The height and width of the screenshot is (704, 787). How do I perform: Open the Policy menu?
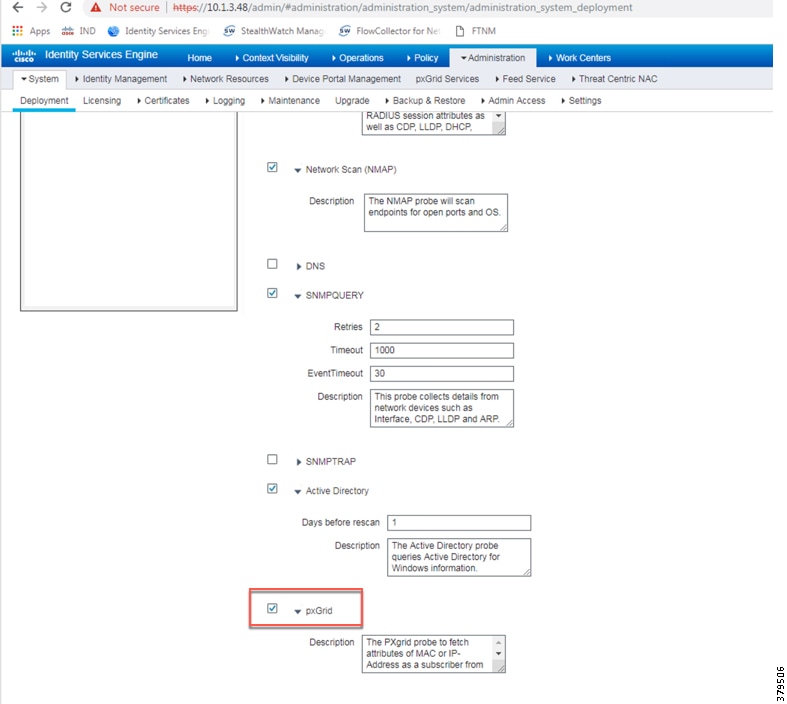click(x=423, y=58)
